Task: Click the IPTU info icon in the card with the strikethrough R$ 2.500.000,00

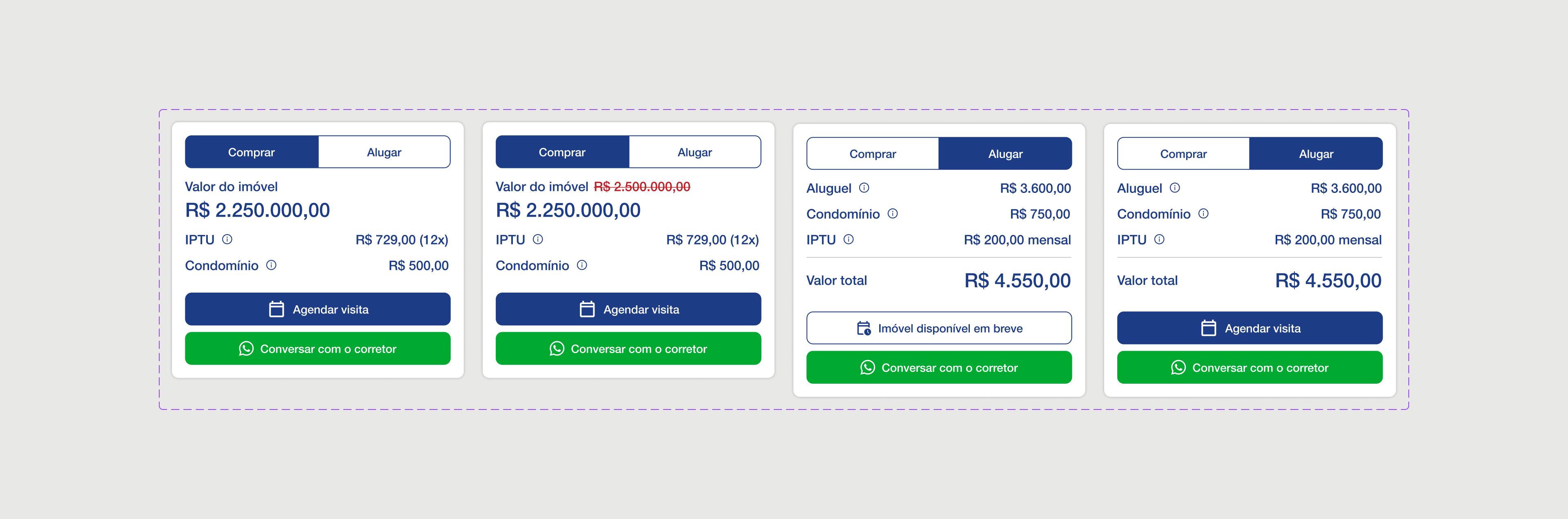Action: click(x=537, y=239)
